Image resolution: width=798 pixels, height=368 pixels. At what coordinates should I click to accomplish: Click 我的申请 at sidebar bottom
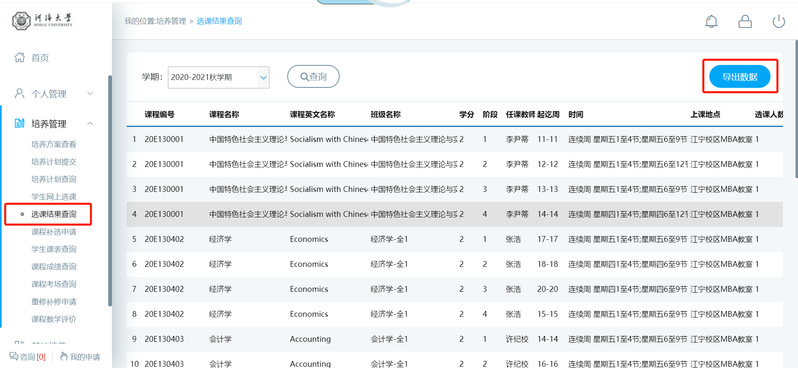pos(80,356)
